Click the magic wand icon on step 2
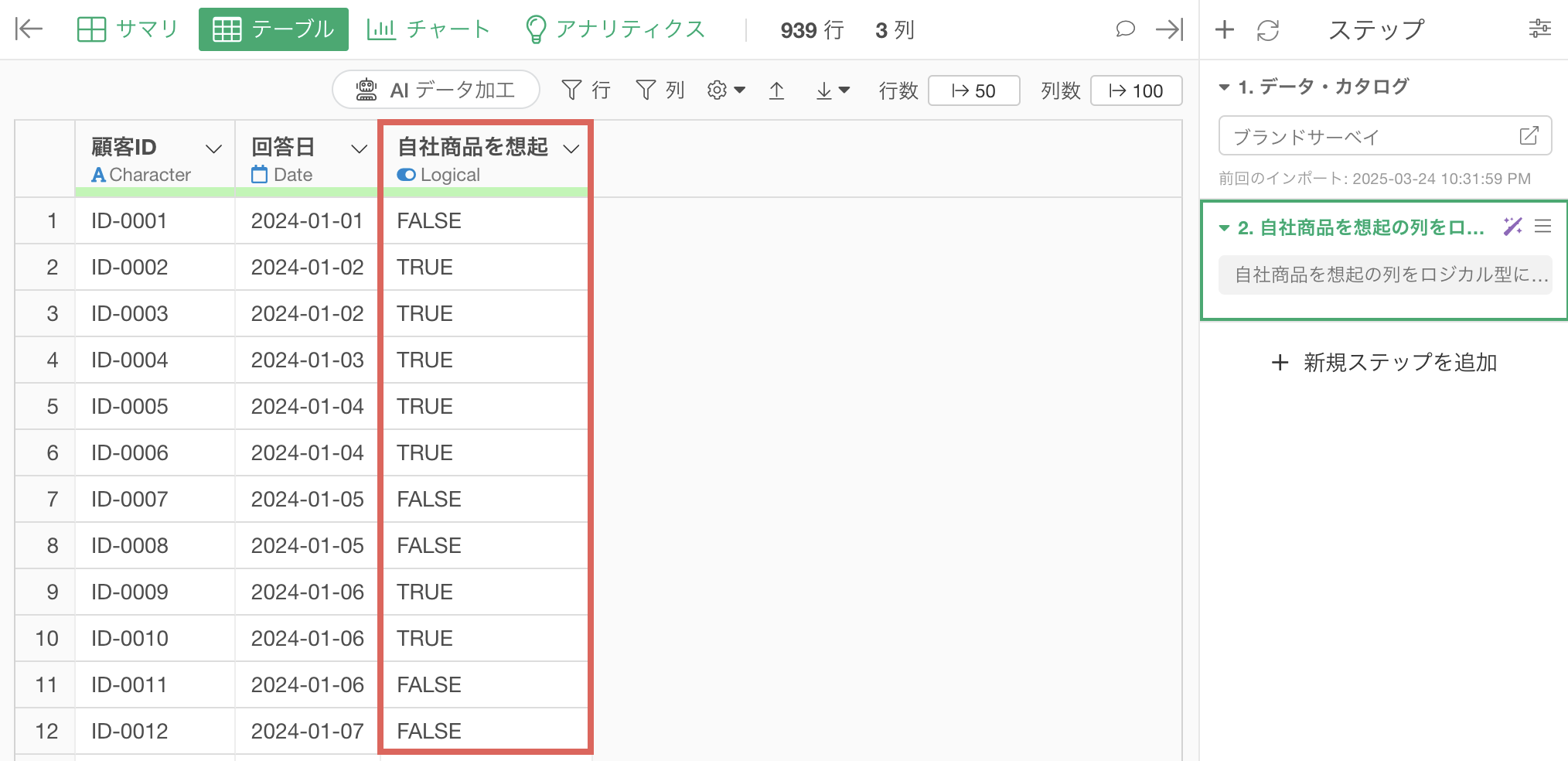 [1512, 227]
